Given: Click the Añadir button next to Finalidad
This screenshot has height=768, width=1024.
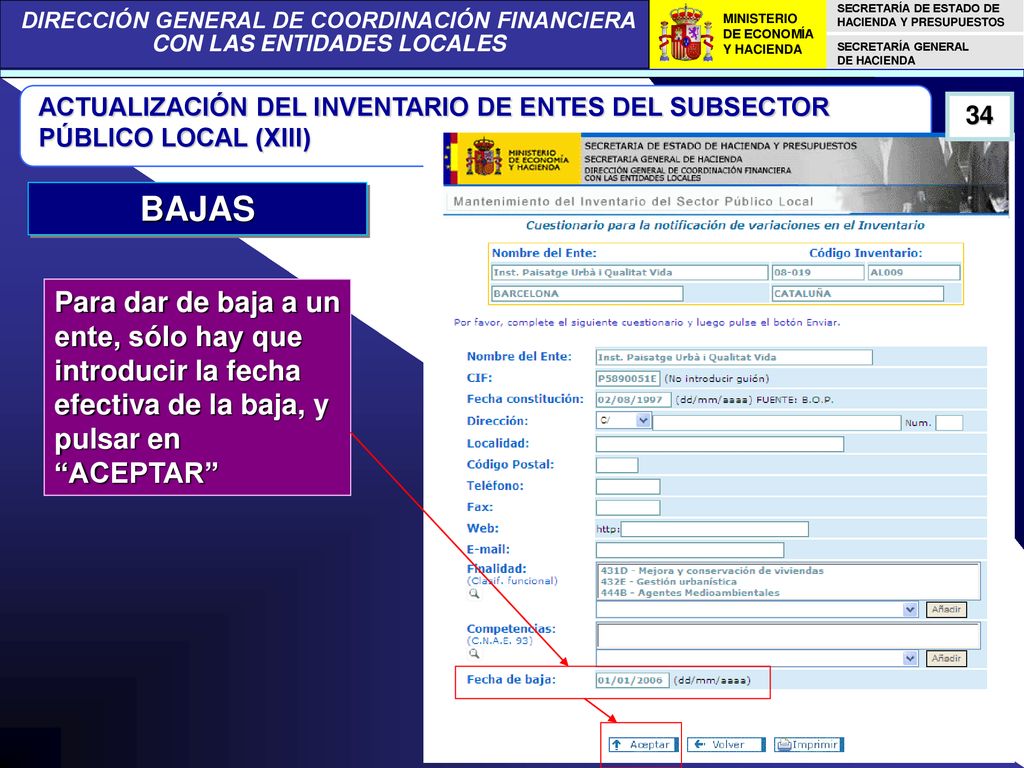Looking at the screenshot, I should point(946,609).
